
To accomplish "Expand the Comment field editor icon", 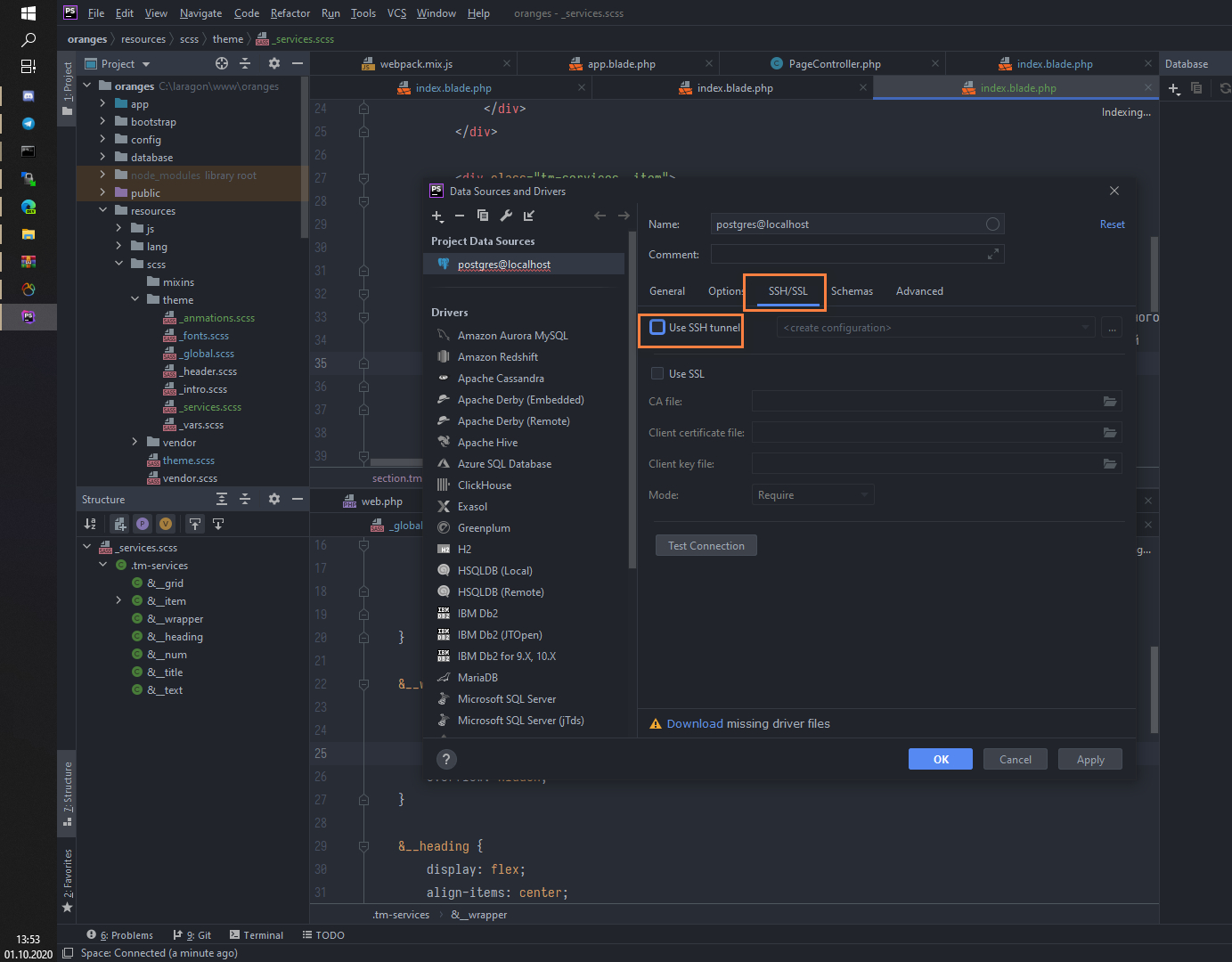I will (x=993, y=255).
